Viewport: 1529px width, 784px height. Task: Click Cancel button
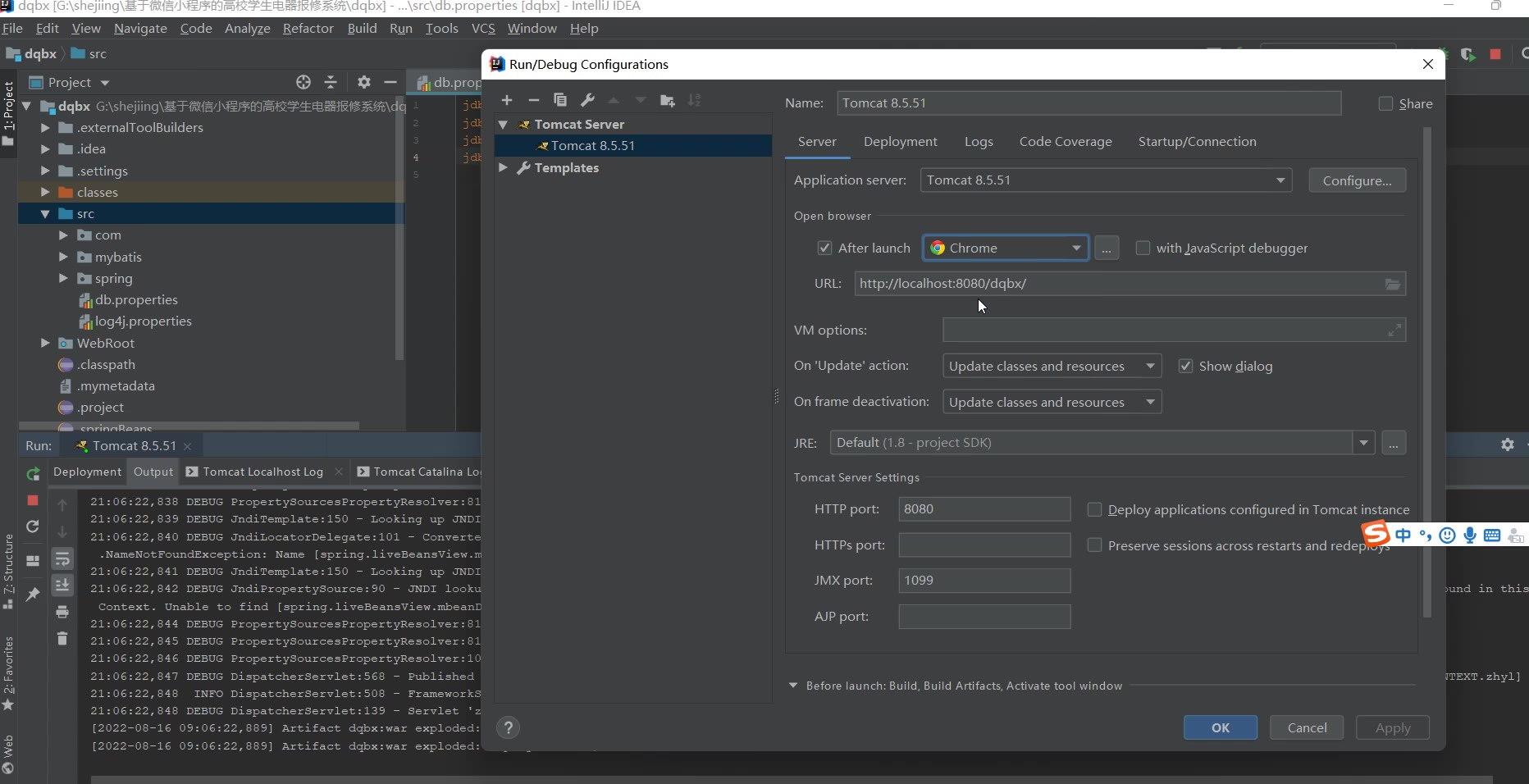click(1307, 727)
